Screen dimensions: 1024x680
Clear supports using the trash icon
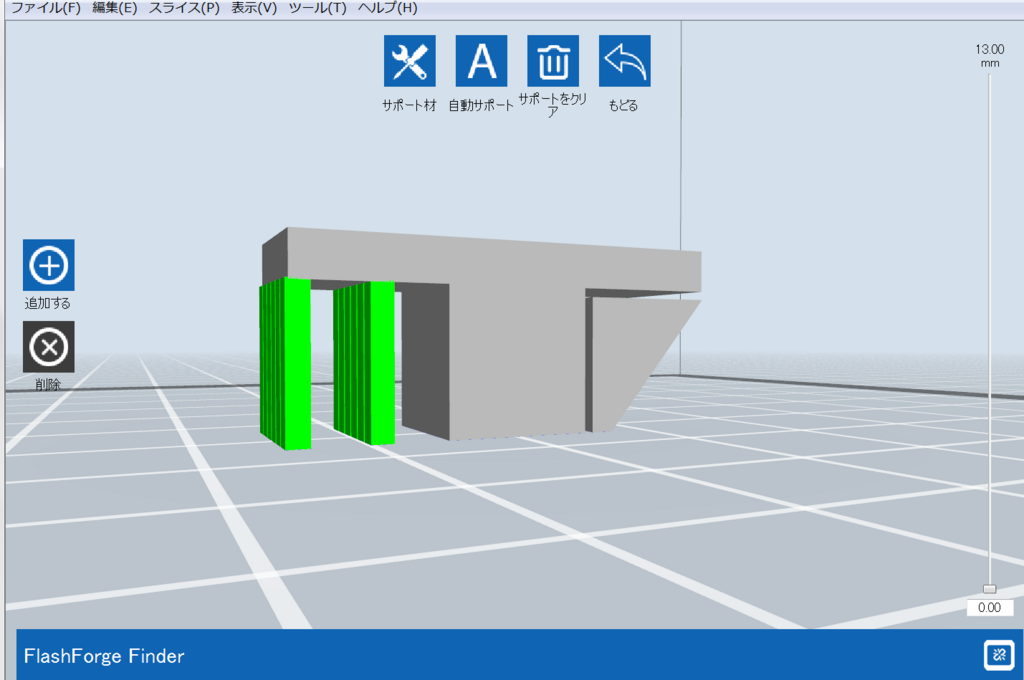click(x=553, y=61)
